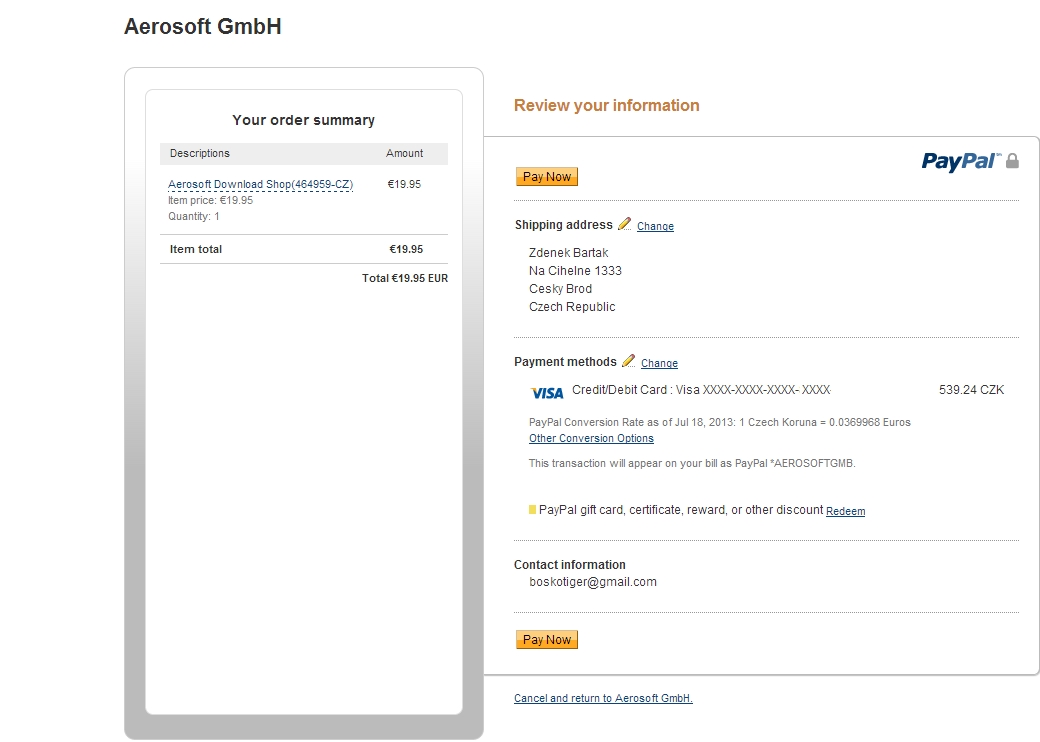
Task: Click the security padlock icon
Action: (x=1012, y=161)
